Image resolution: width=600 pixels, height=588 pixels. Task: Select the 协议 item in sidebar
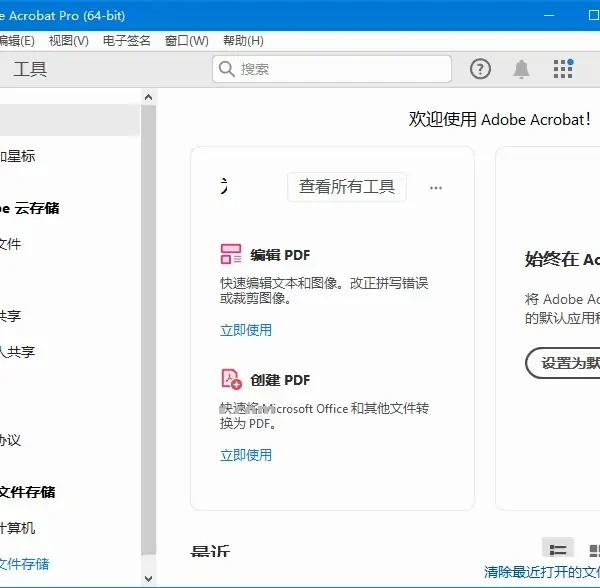[x=10, y=440]
